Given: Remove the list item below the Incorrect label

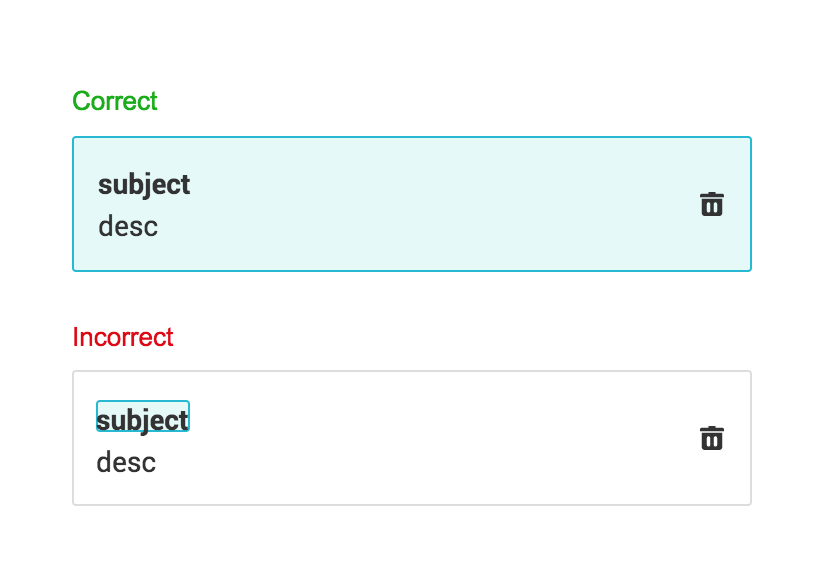Looking at the screenshot, I should [x=711, y=438].
